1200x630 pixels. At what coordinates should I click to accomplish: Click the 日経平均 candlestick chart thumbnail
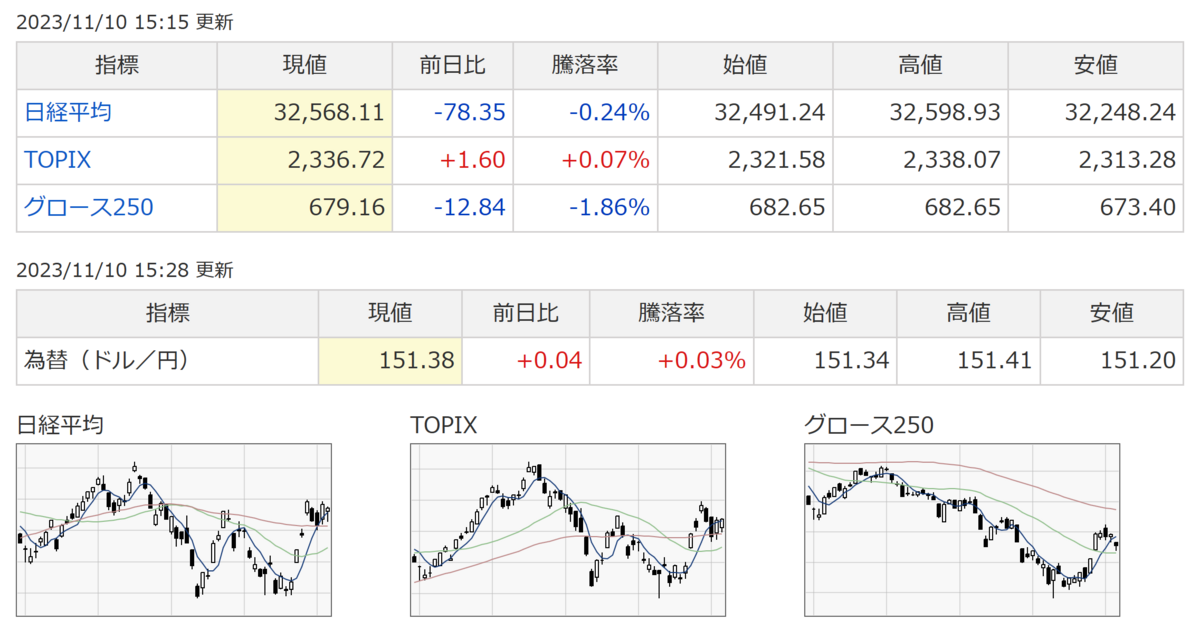click(x=174, y=530)
